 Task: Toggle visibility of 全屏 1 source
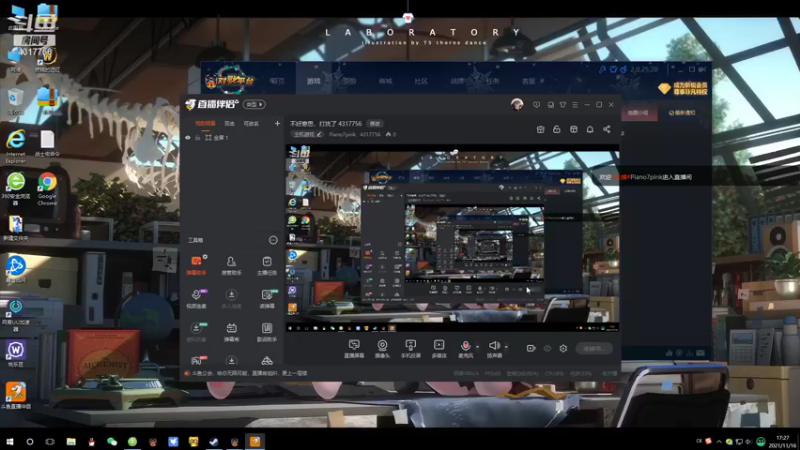(188, 138)
